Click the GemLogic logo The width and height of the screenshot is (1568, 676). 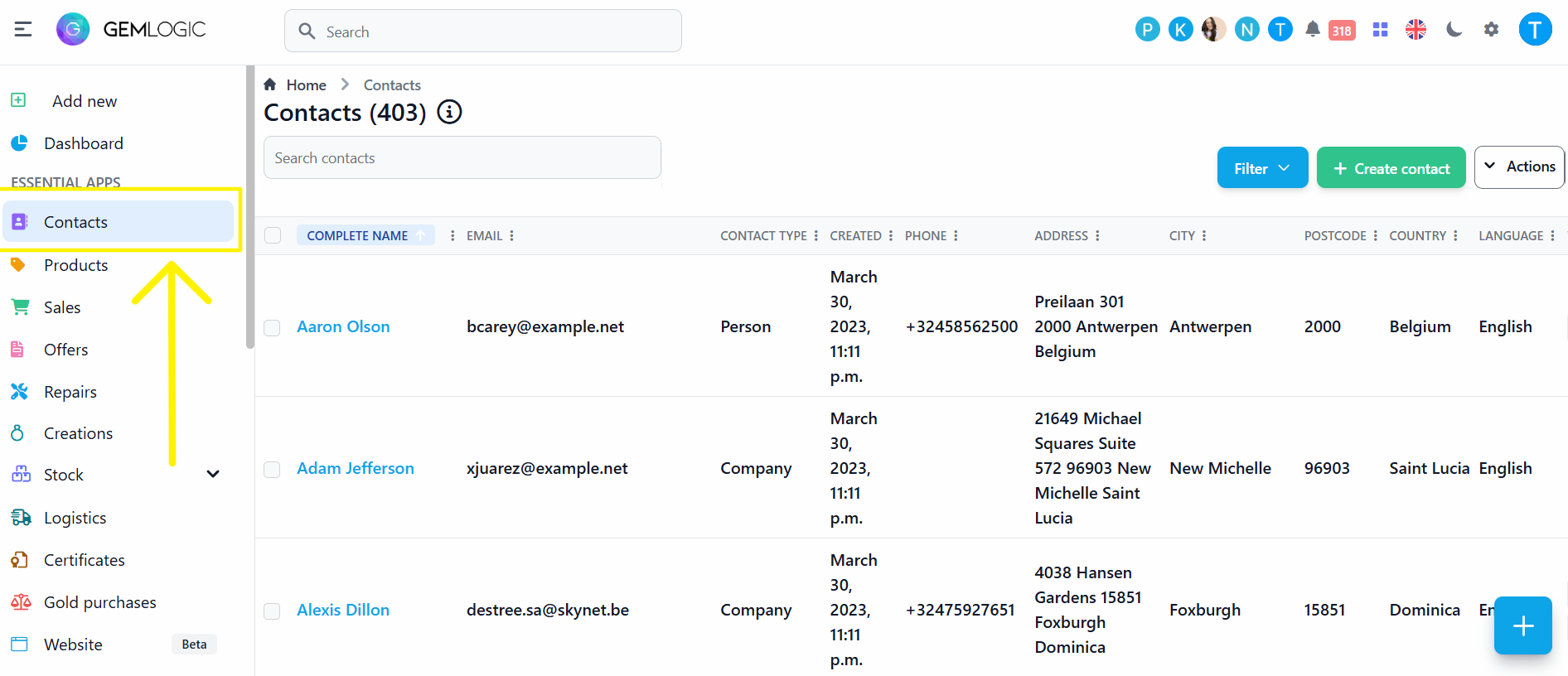click(131, 30)
